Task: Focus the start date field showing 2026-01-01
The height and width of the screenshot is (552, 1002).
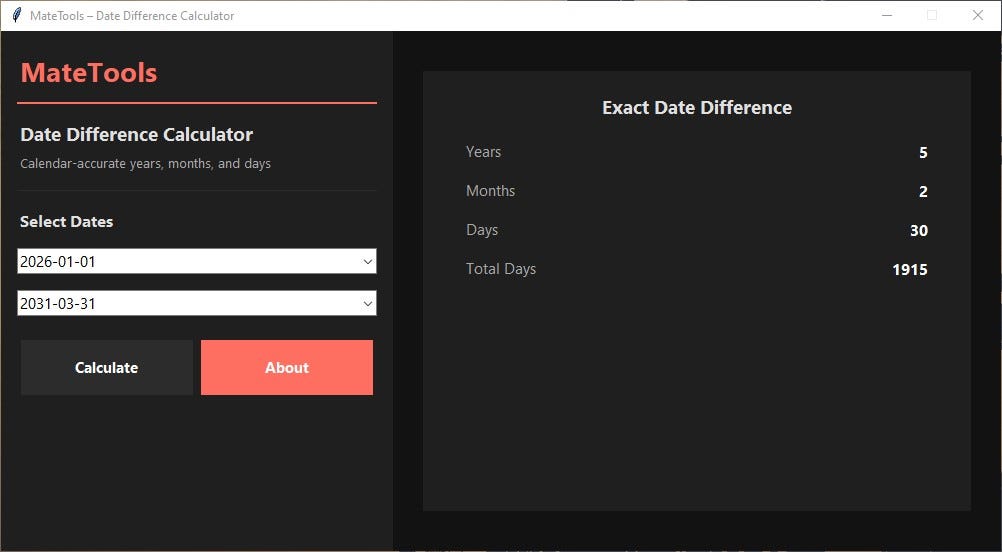Action: point(197,261)
